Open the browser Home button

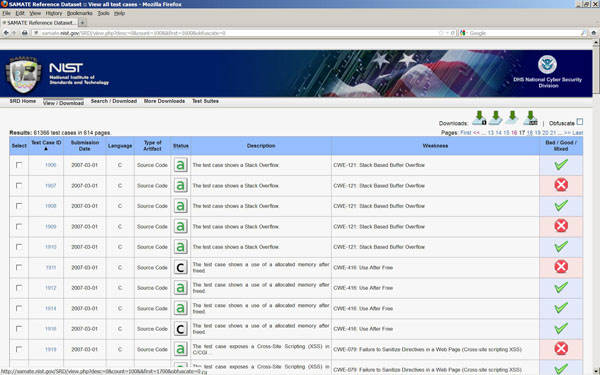click(x=593, y=33)
